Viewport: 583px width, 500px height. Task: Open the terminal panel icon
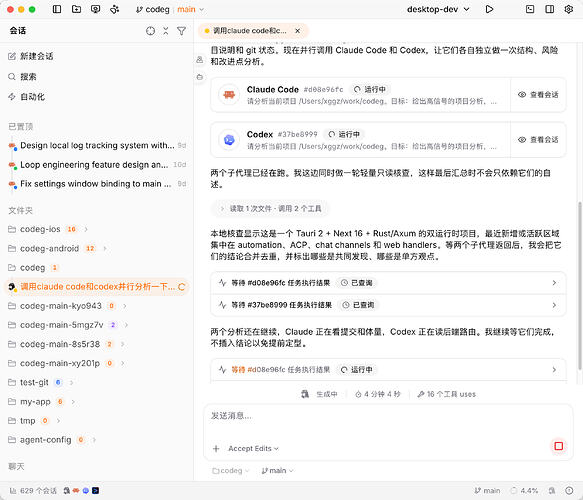[530, 9]
